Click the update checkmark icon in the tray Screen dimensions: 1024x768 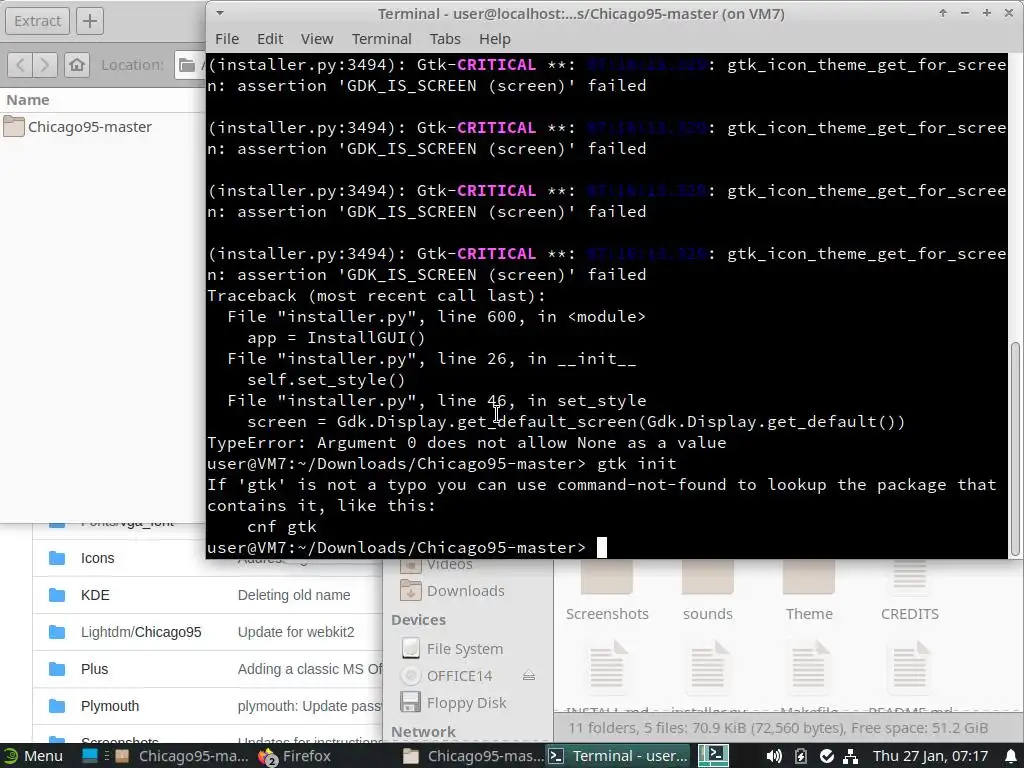827,756
